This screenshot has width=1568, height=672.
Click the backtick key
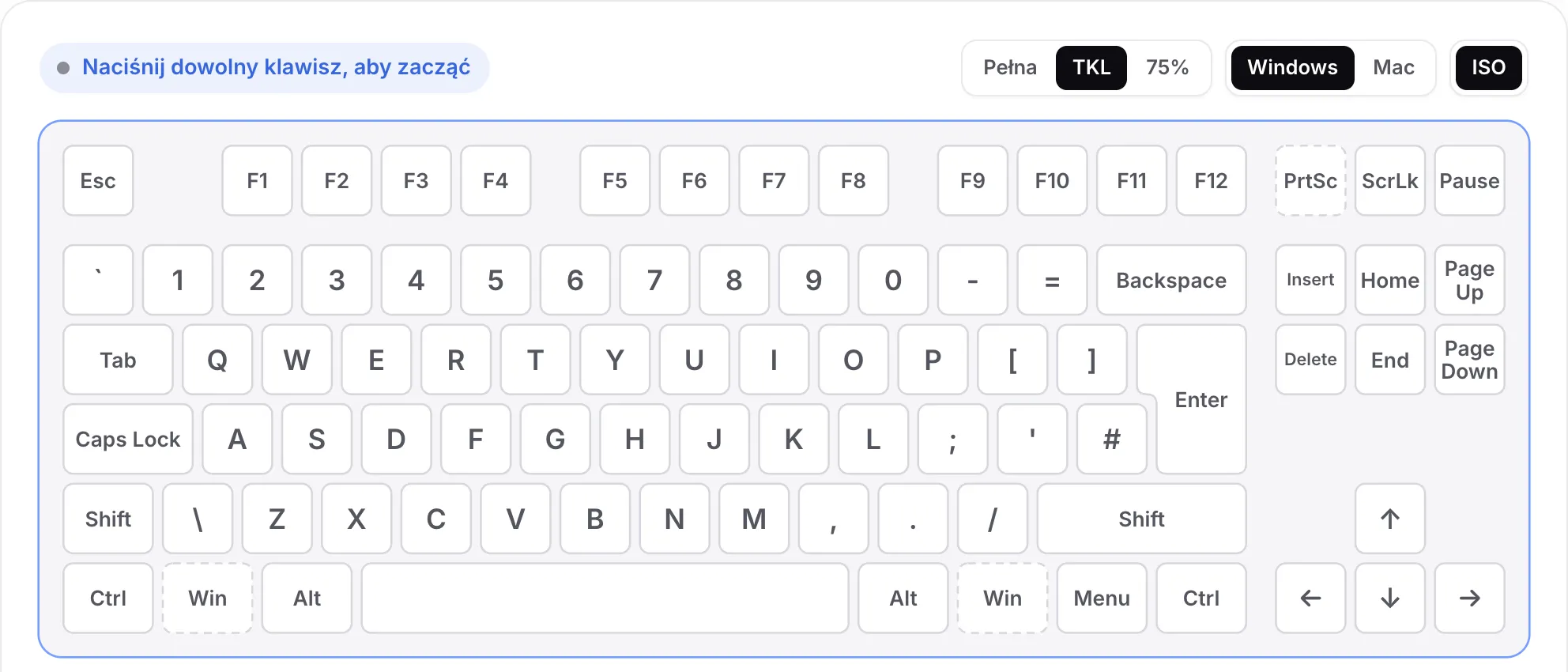(98, 280)
